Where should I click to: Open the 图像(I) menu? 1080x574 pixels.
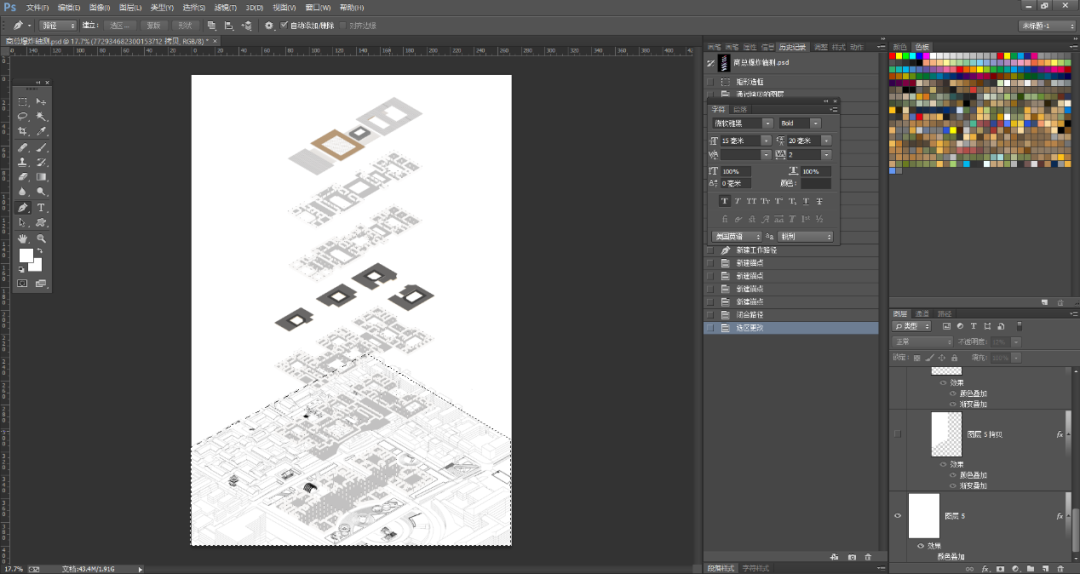(x=99, y=8)
